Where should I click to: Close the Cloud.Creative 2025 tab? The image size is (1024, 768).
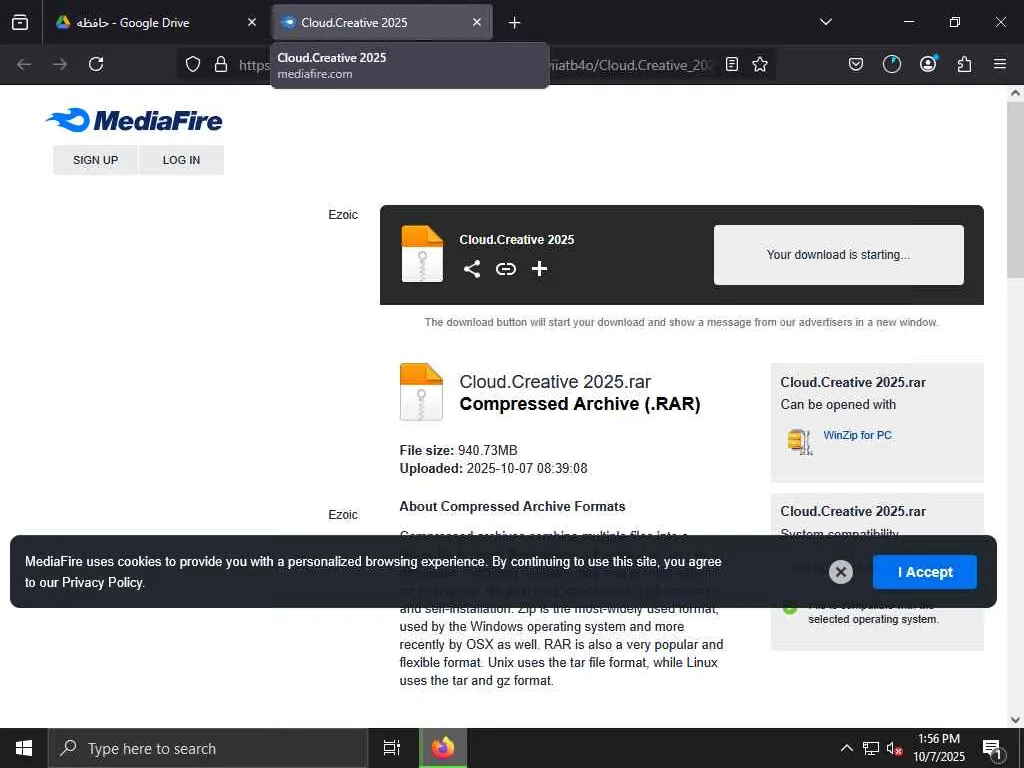pyautogui.click(x=477, y=22)
